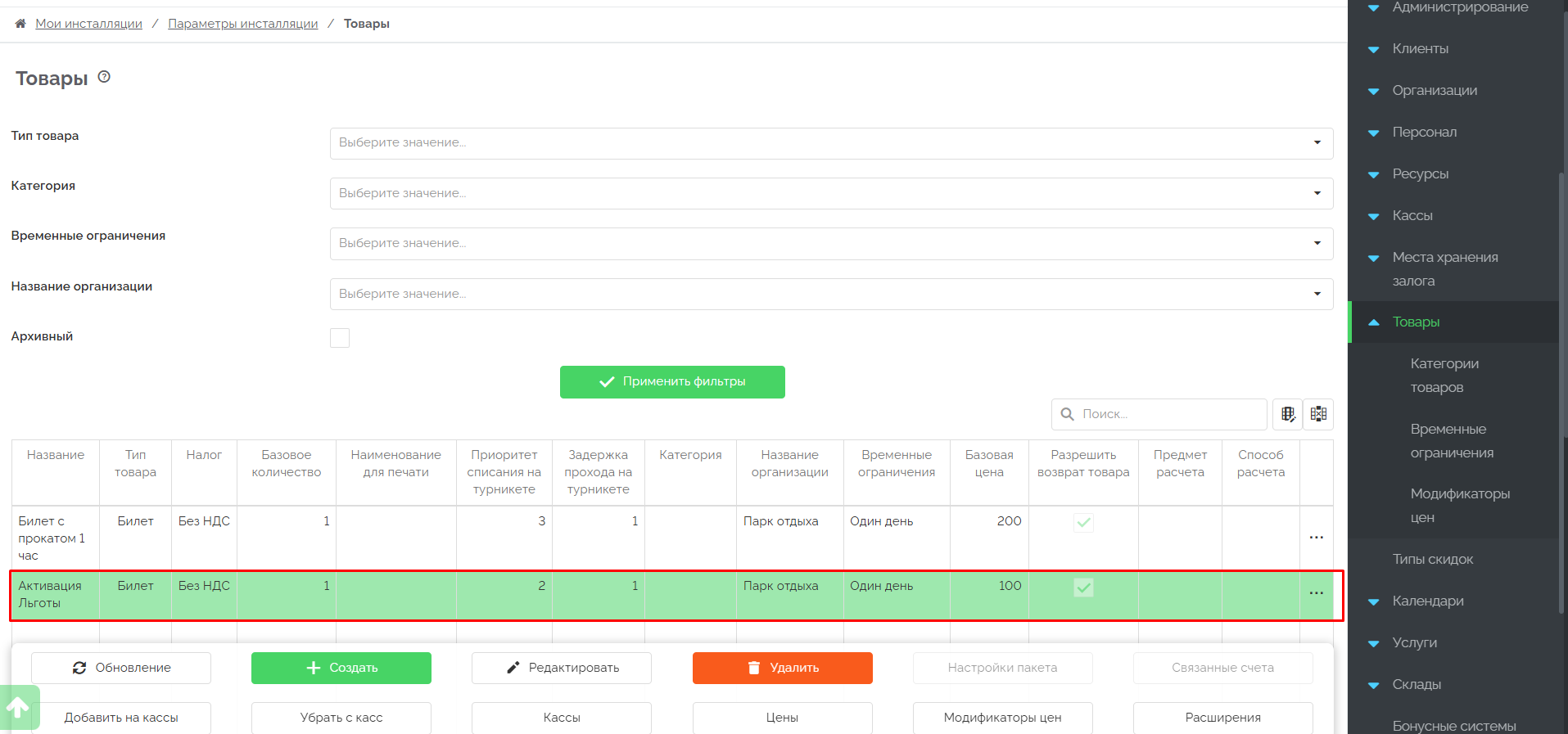Click the search magnifier icon
The height and width of the screenshot is (734, 1568).
coord(1068,414)
